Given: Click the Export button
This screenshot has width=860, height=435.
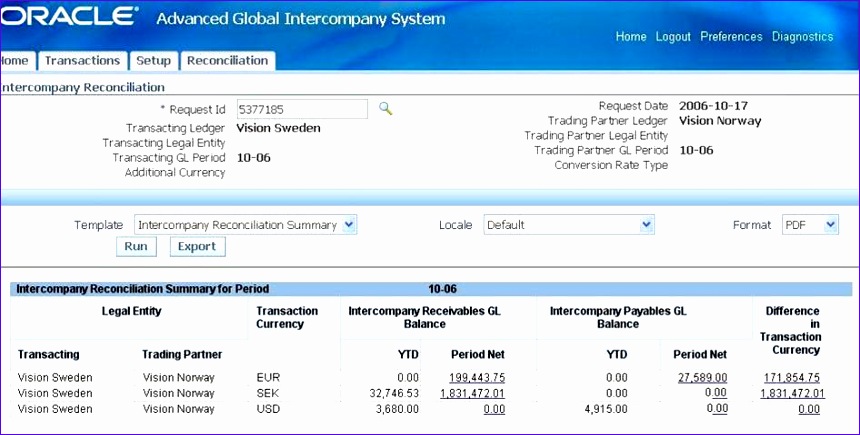Looking at the screenshot, I should click(197, 246).
